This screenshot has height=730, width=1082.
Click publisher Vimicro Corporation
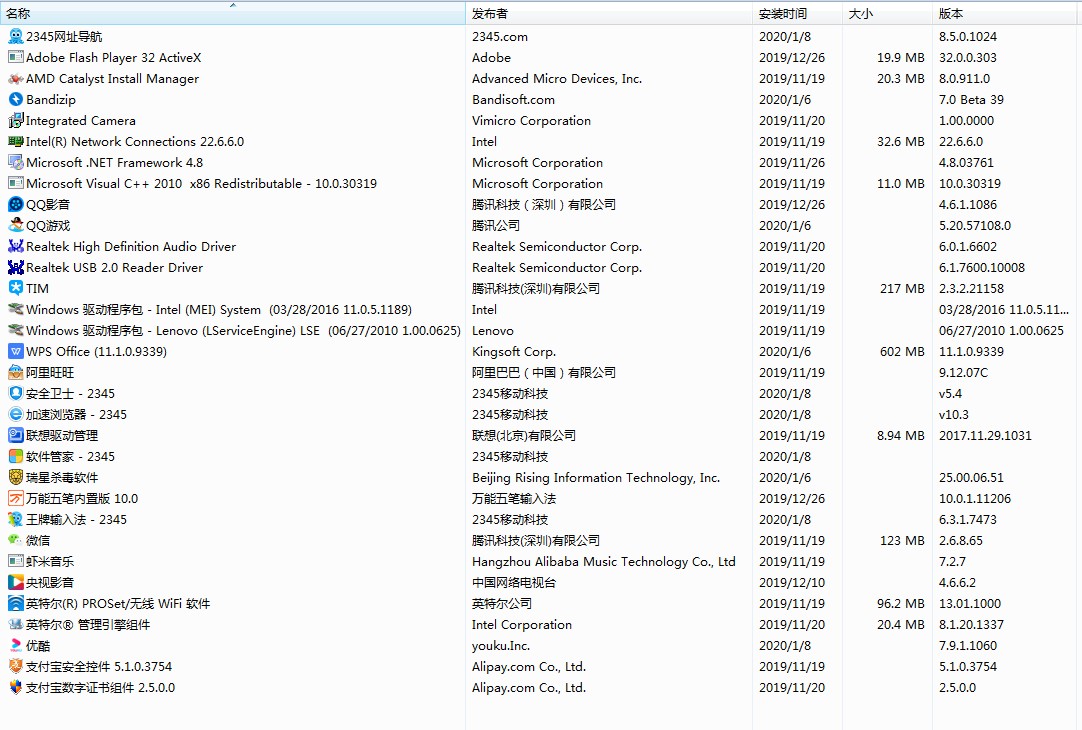(x=531, y=121)
